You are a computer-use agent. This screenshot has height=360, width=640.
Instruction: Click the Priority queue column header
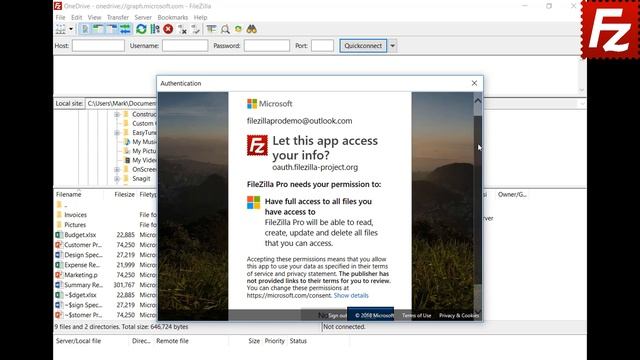[274, 341]
